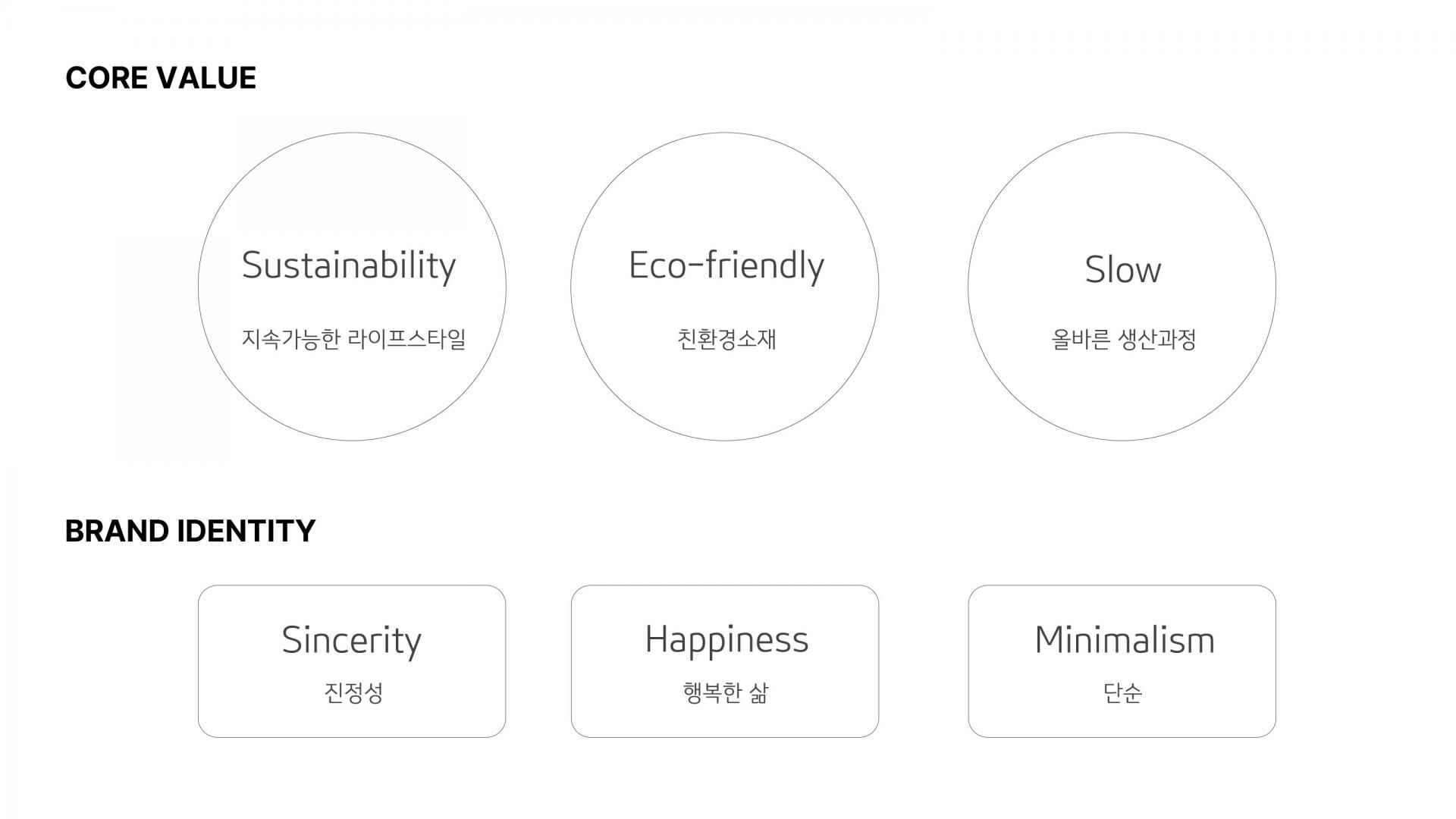Click the word Slow

coord(1122,269)
